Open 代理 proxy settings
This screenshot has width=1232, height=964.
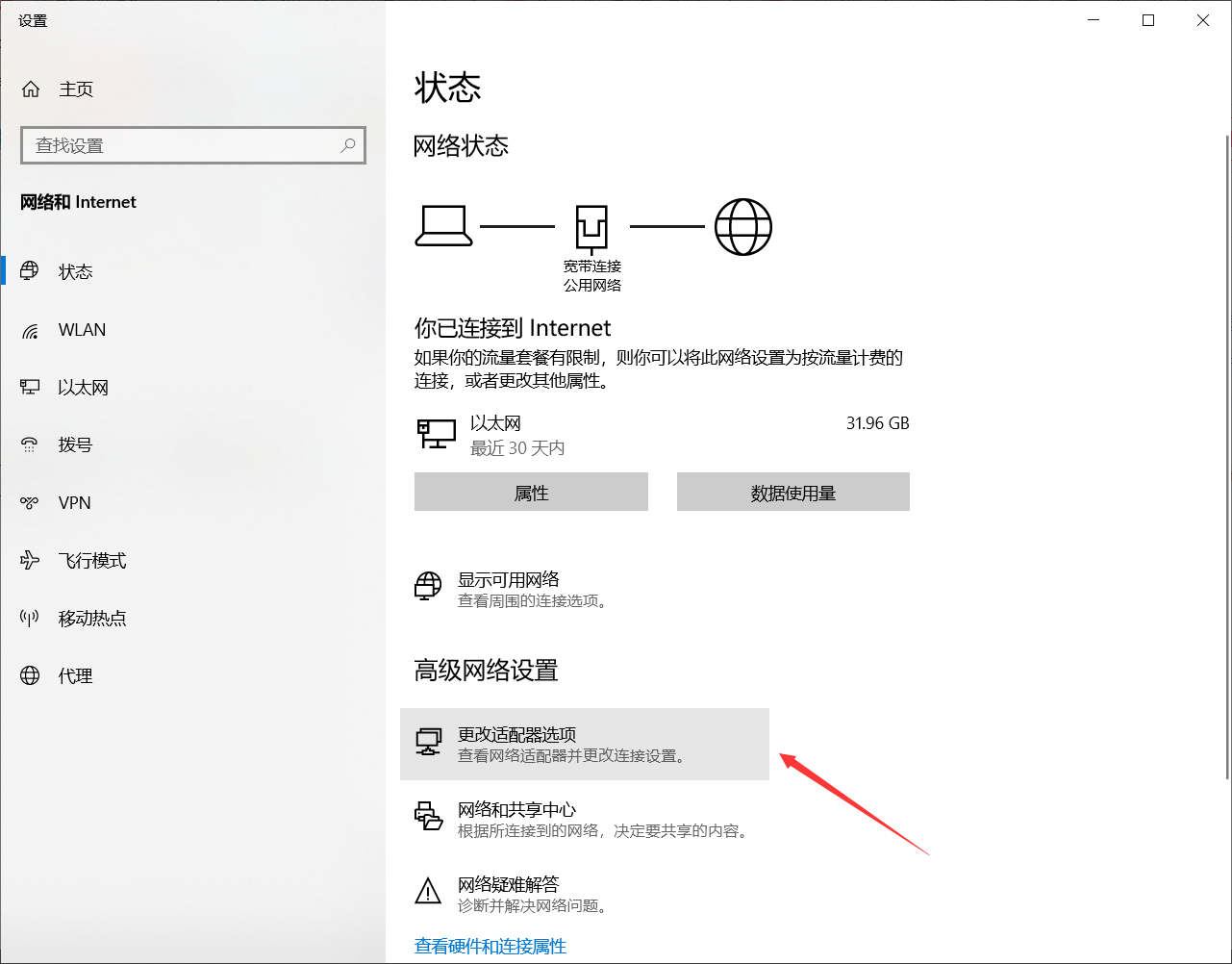click(192, 675)
